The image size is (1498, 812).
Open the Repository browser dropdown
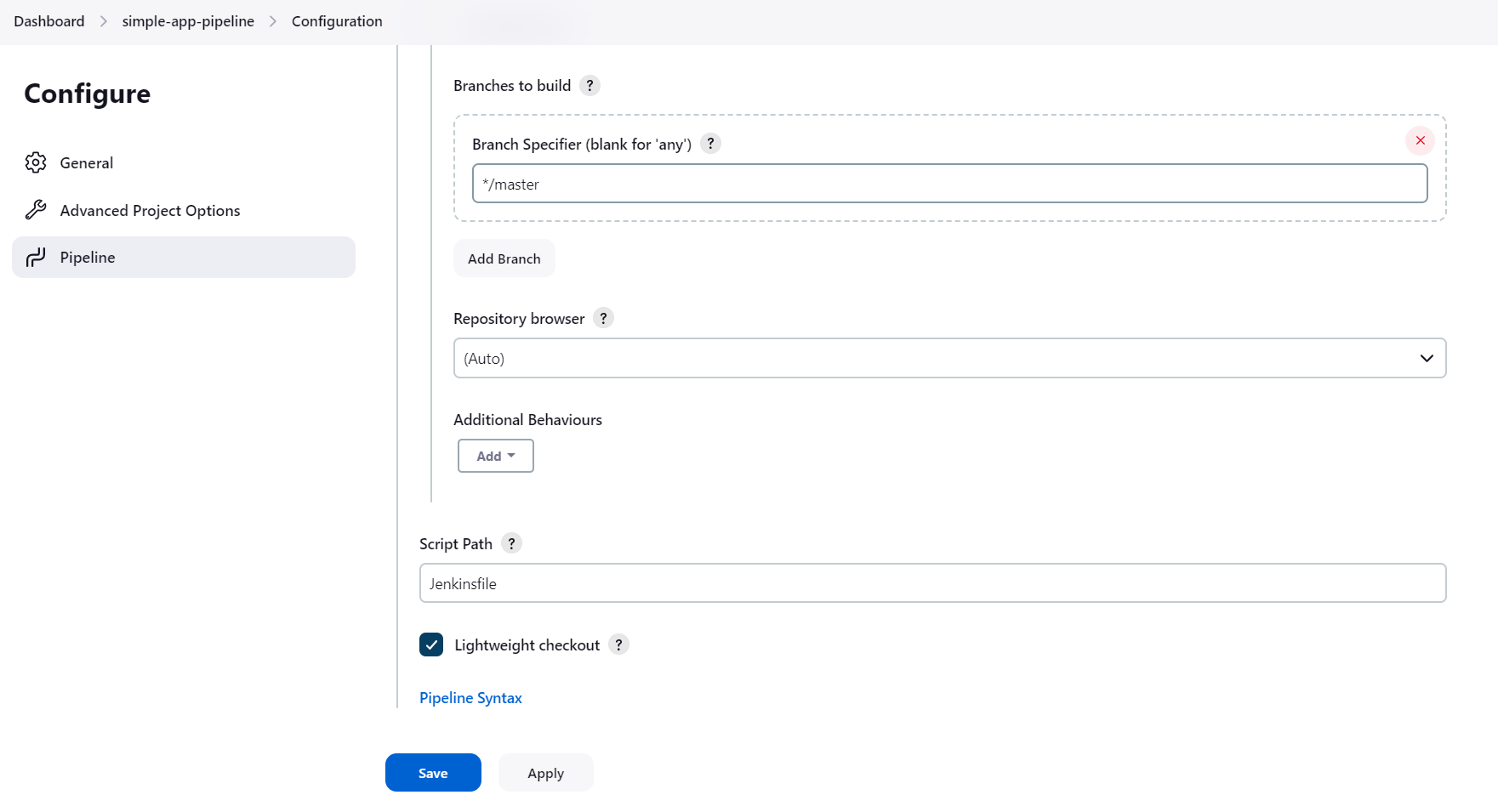(1426, 358)
